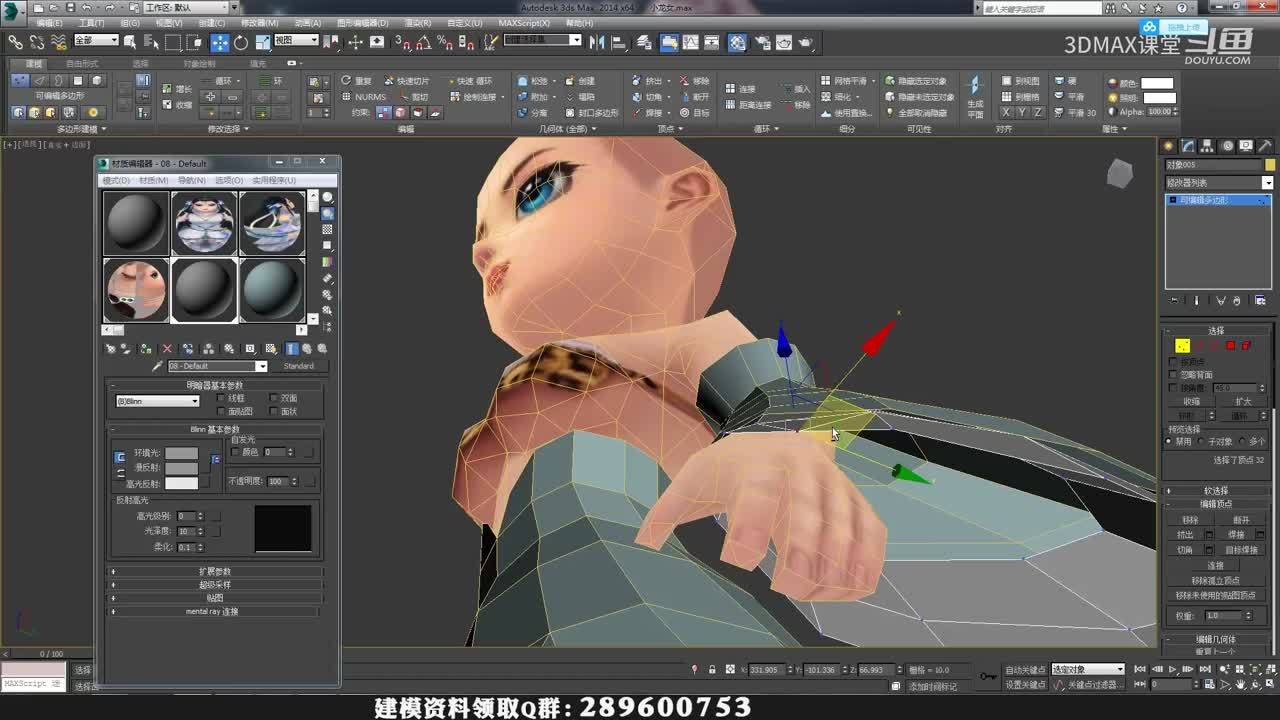Open Material(M) menu in Material Editor
This screenshot has height=720, width=1280.
click(153, 181)
